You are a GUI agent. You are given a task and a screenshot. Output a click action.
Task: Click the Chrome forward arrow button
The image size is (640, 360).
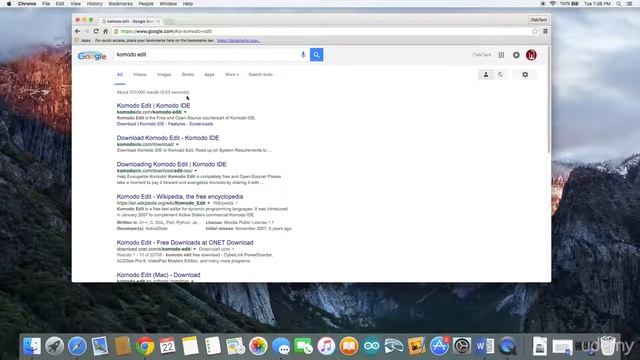[86, 31]
